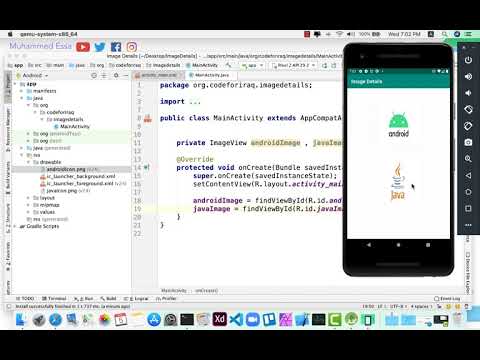This screenshot has height=360, width=480.
Task: Raise the emulator volume
Action: click(468, 77)
